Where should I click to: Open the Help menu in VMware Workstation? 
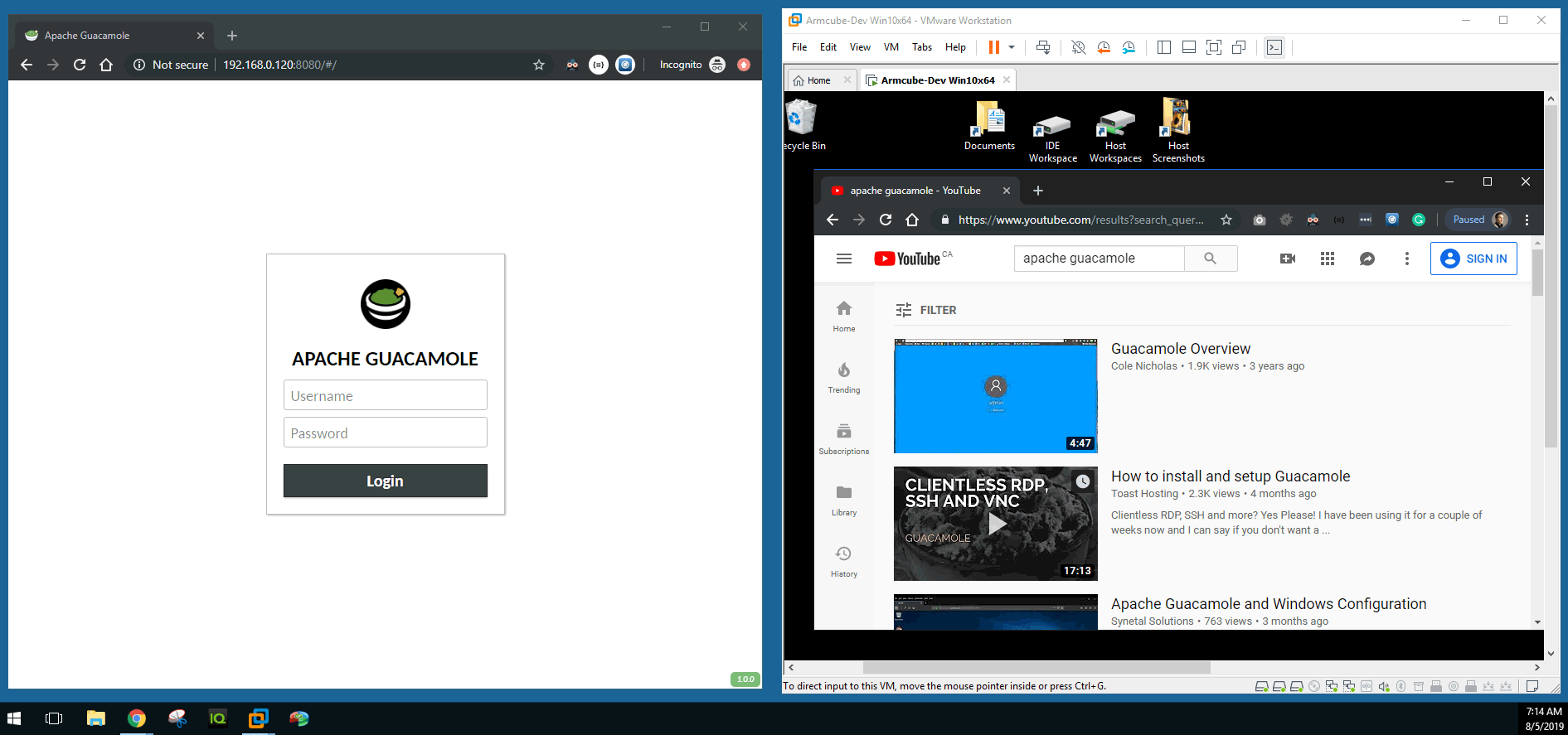click(955, 47)
